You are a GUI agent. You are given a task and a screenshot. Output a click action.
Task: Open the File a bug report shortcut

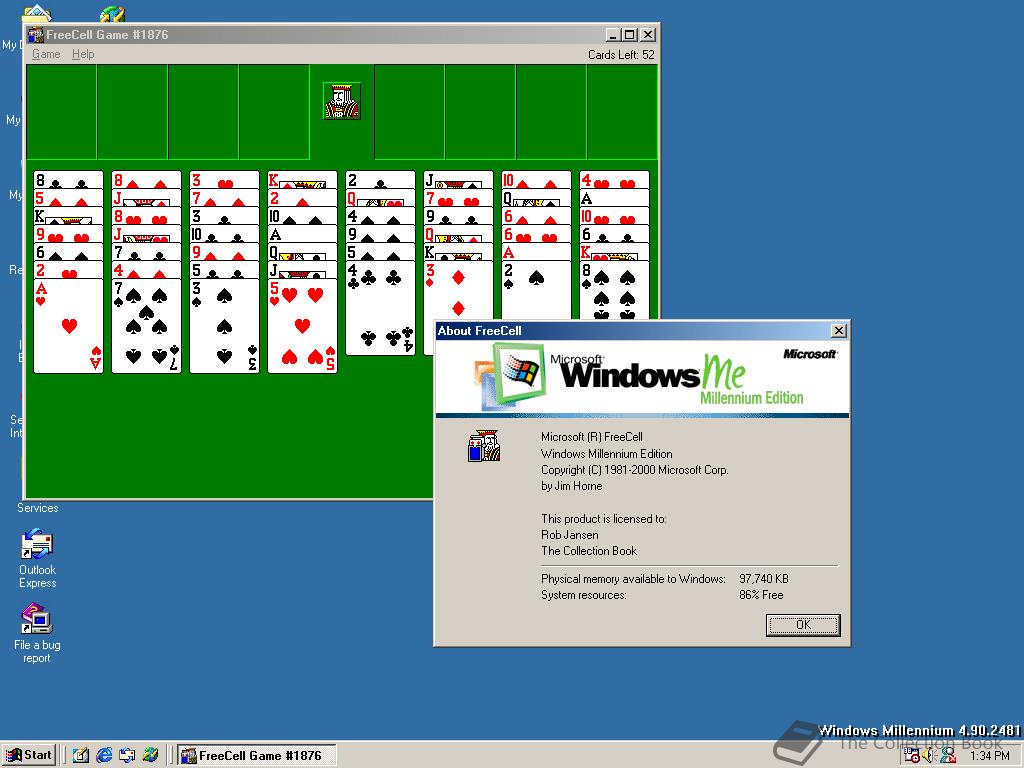37,633
